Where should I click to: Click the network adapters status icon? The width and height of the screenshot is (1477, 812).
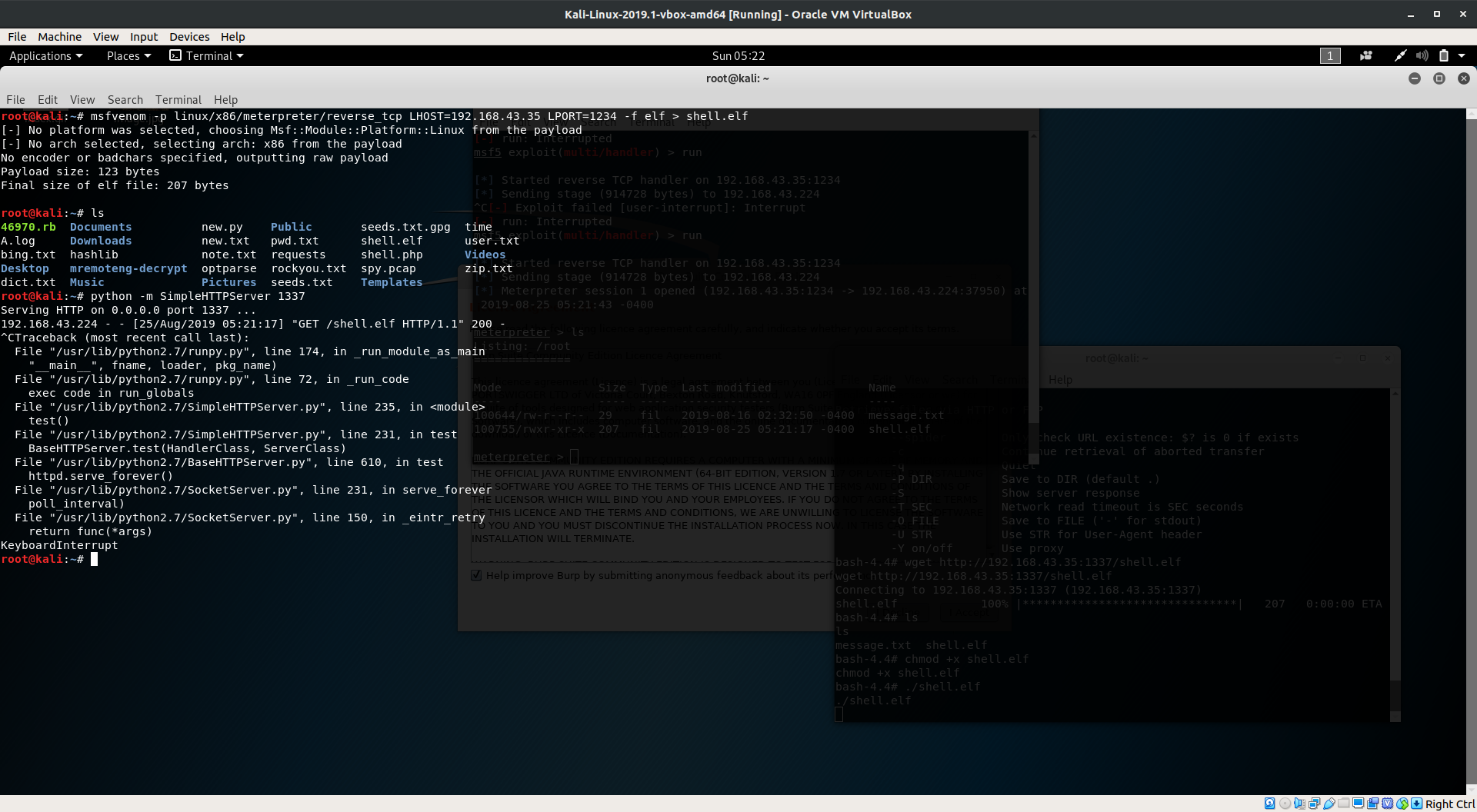[x=1314, y=804]
